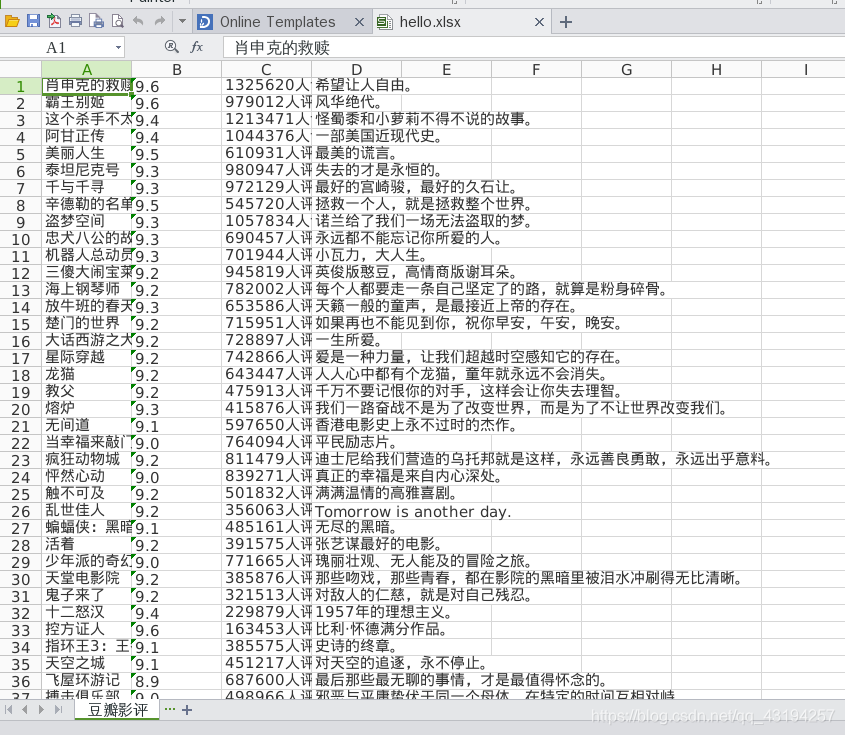
Task: Select cell 乱世佳人
Action: 87,511
